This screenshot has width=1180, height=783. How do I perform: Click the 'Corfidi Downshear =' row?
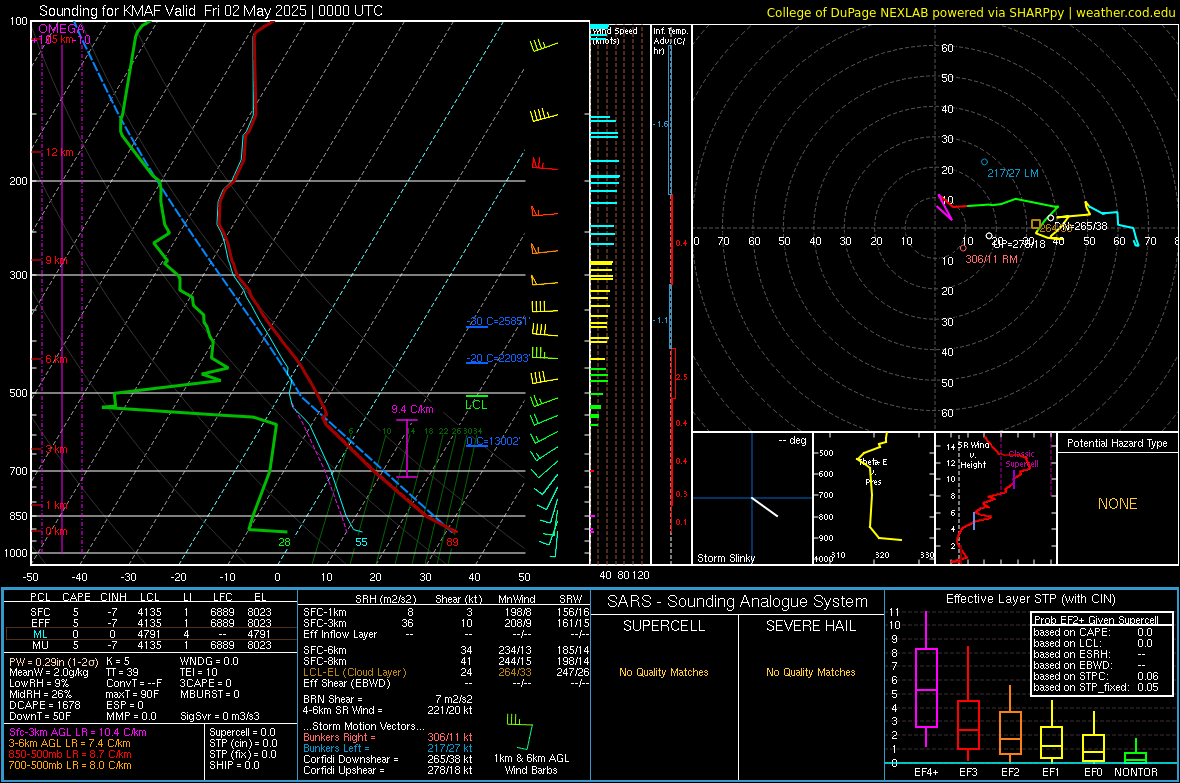click(x=388, y=760)
